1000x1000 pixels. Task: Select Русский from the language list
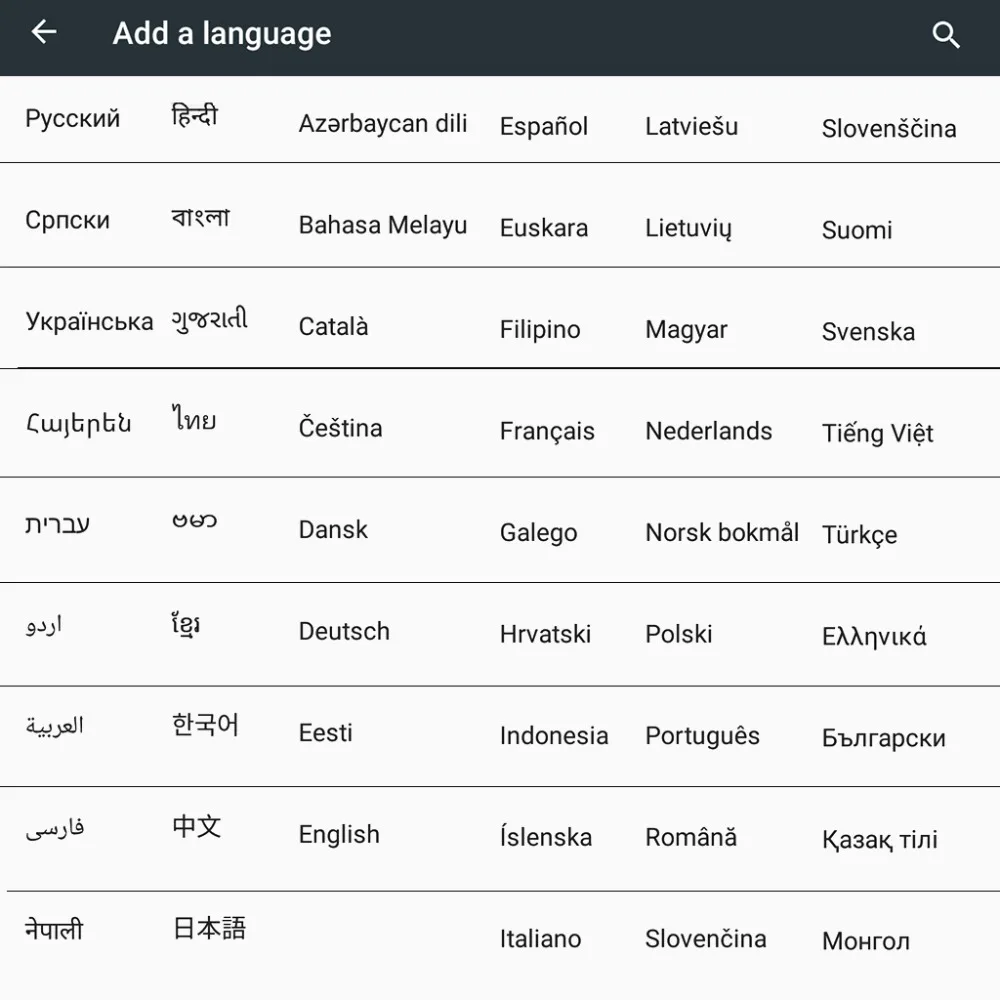coord(72,119)
